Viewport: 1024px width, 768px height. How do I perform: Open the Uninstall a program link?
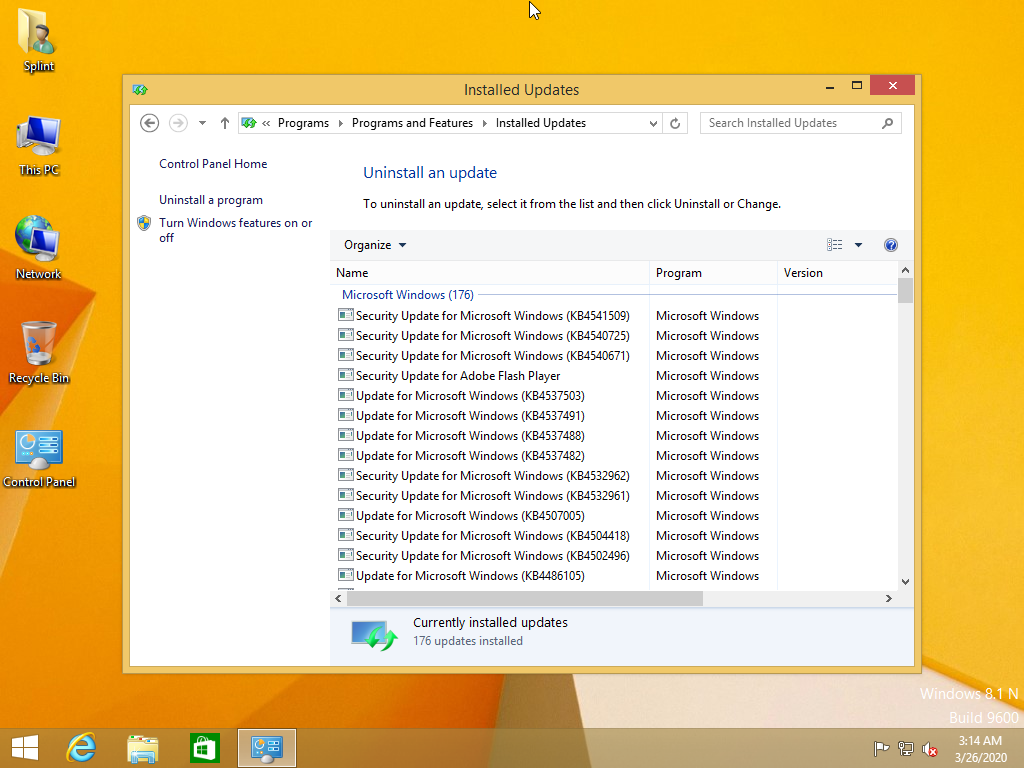pyautogui.click(x=211, y=200)
